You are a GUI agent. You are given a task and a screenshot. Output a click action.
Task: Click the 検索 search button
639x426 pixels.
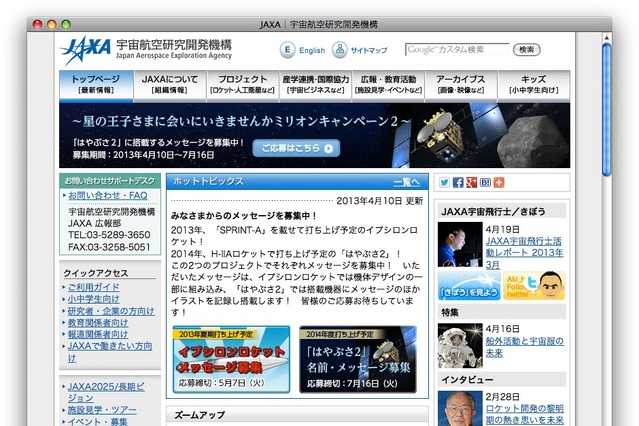[x=527, y=50]
